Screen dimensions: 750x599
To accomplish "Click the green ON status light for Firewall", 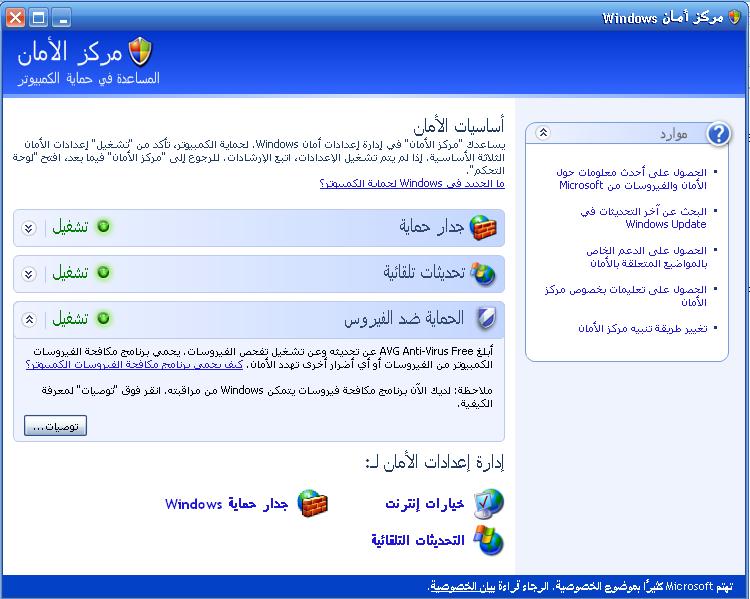I will [103, 226].
